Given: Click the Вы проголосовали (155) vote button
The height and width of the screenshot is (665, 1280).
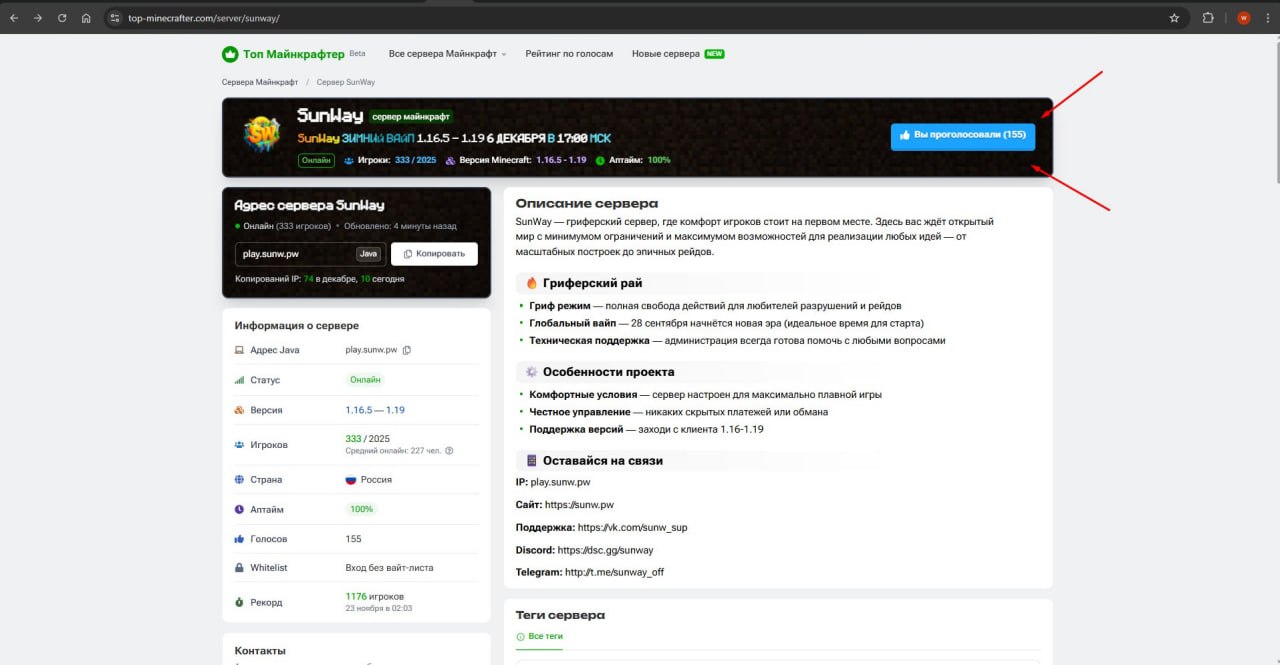Looking at the screenshot, I should pyautogui.click(x=962, y=135).
